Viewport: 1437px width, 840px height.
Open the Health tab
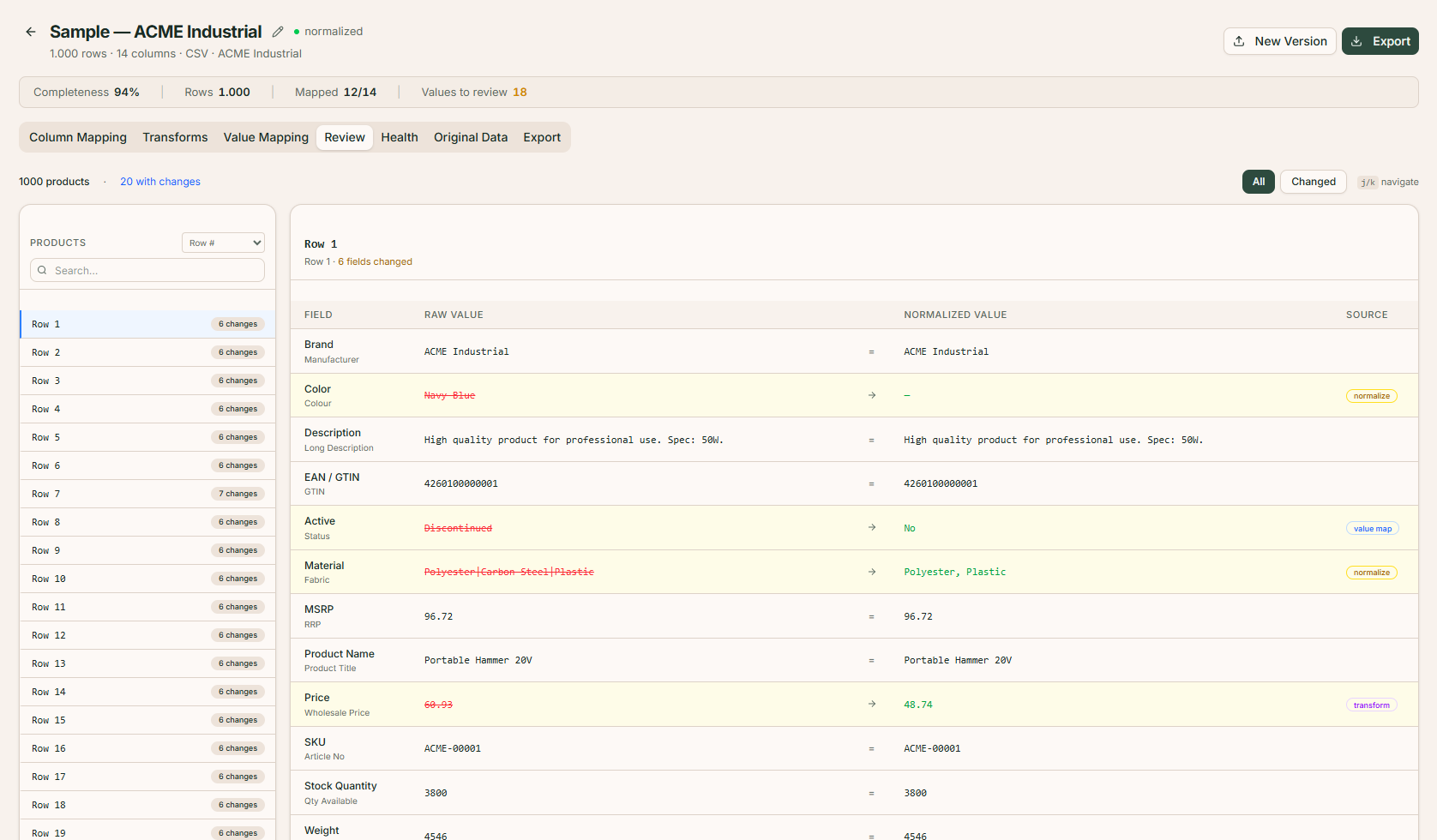(400, 137)
